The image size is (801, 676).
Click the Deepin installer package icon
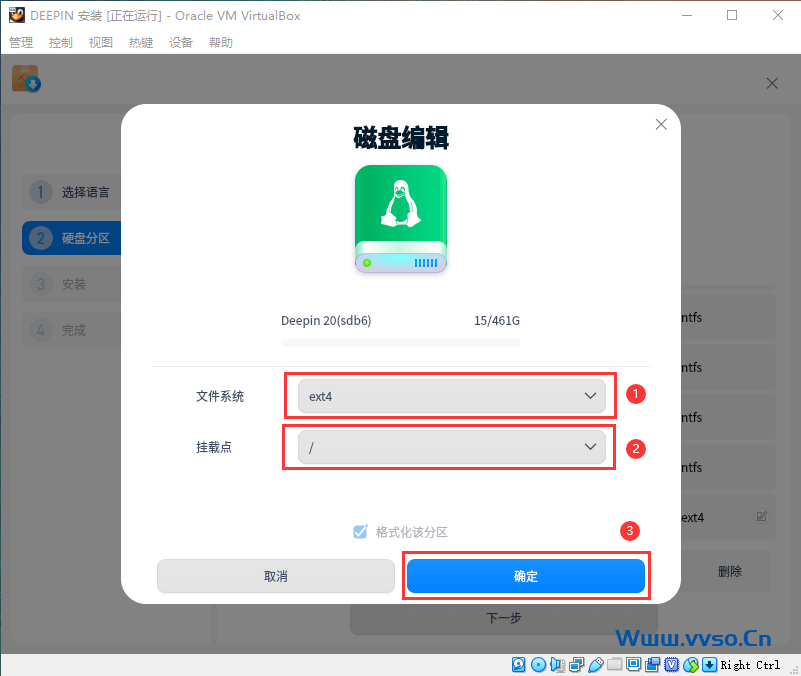(25, 79)
